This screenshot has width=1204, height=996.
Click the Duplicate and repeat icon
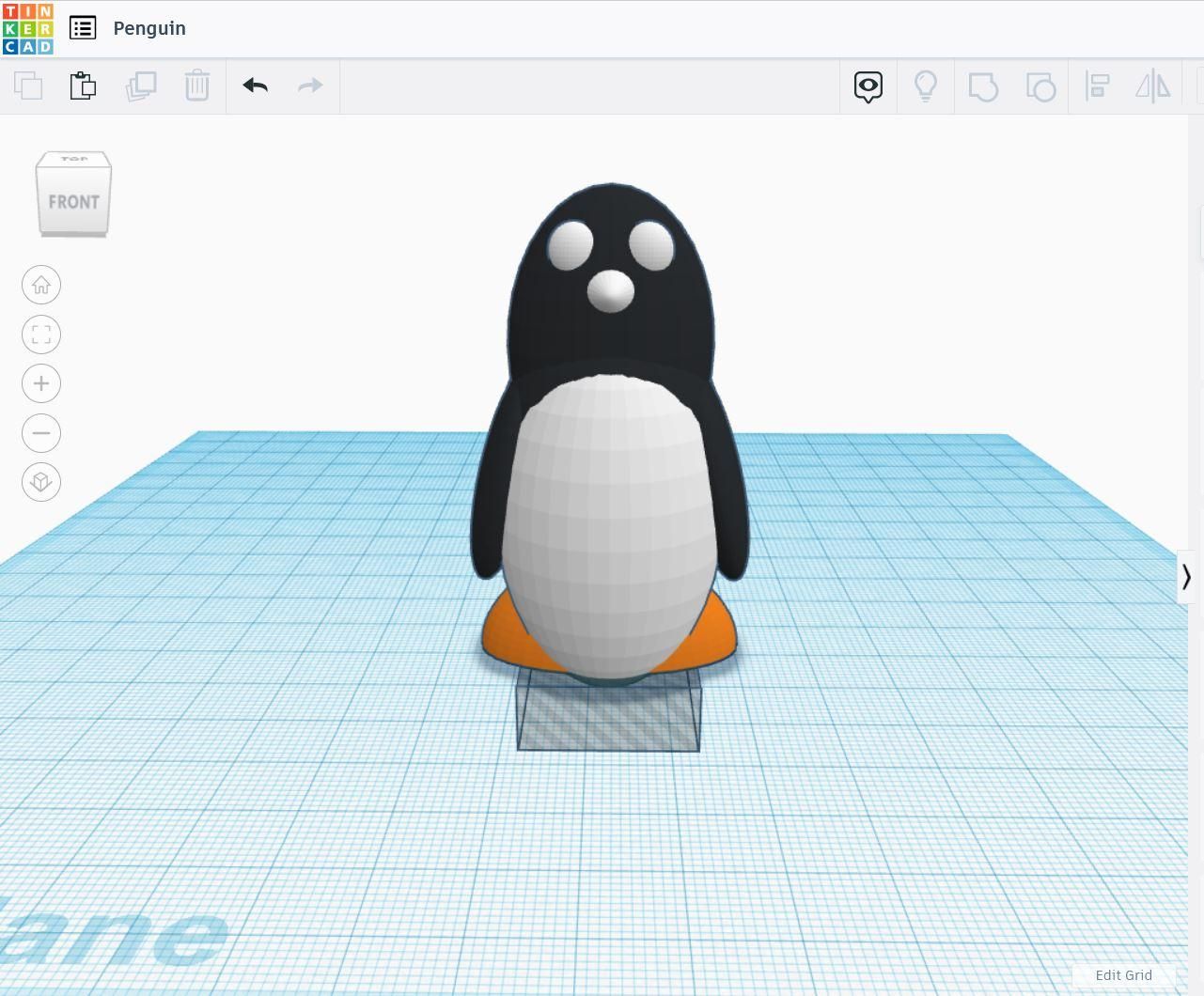tap(141, 86)
